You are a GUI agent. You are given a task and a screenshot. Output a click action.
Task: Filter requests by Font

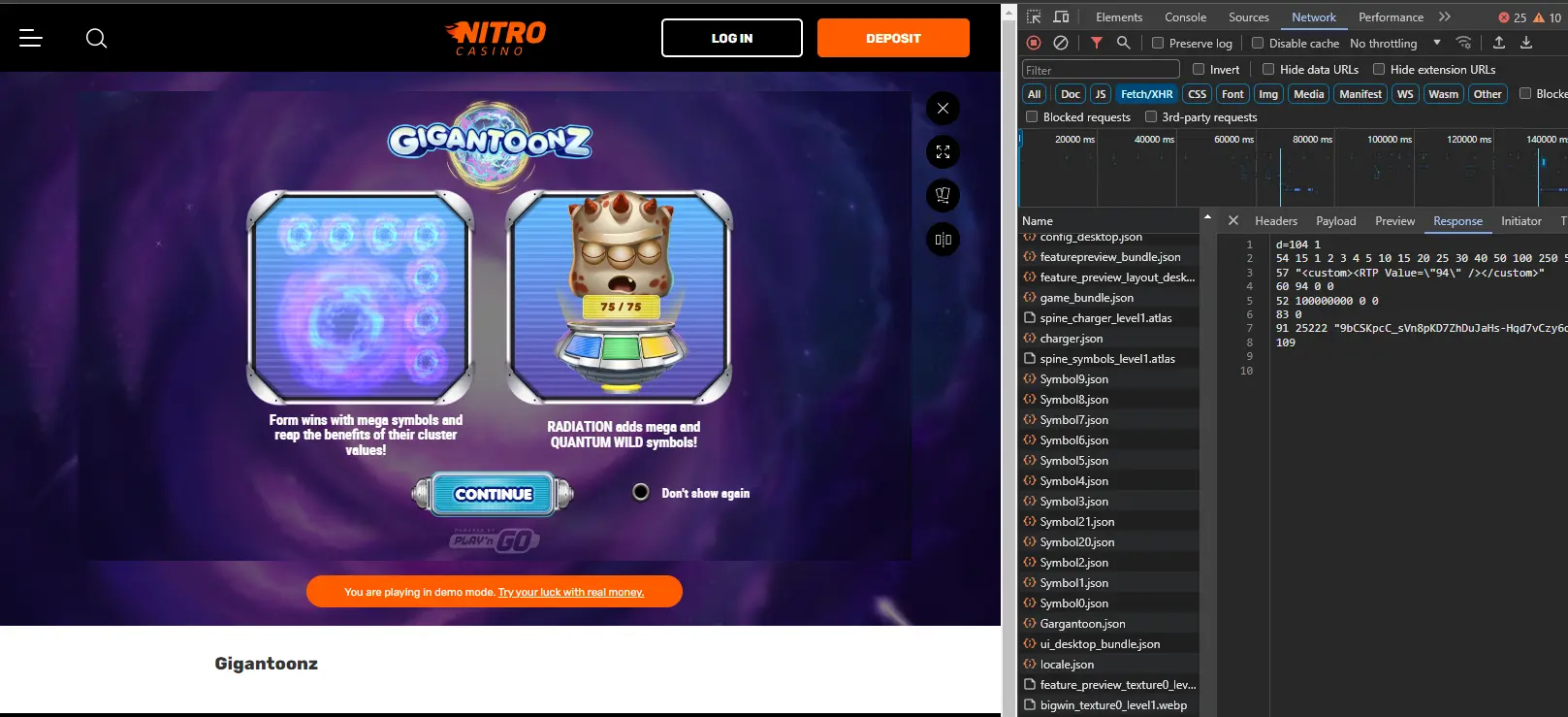tap(1232, 94)
